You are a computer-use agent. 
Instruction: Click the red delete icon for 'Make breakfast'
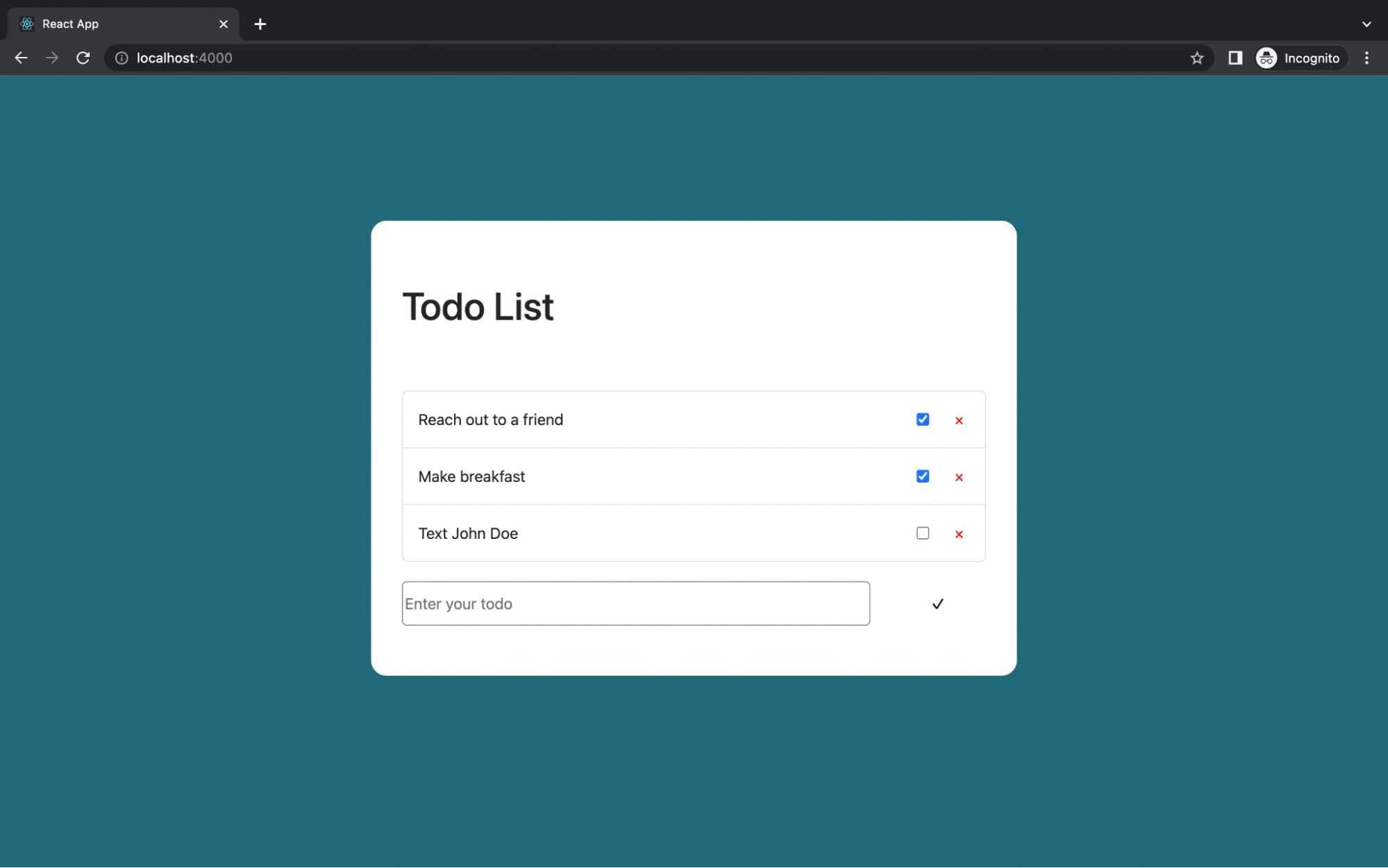click(958, 477)
